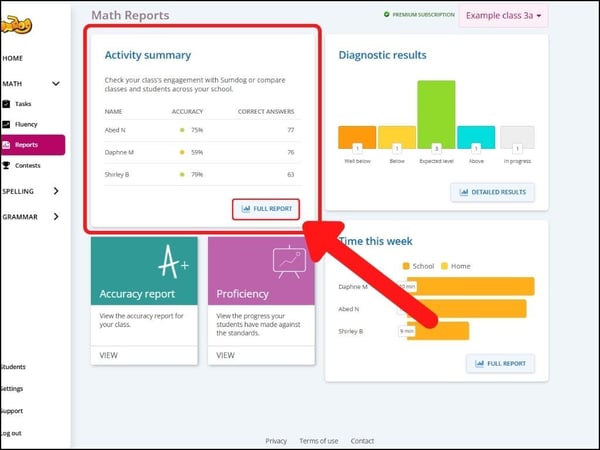Open Settings in sidebar
This screenshot has height=450, width=600.
(11, 388)
